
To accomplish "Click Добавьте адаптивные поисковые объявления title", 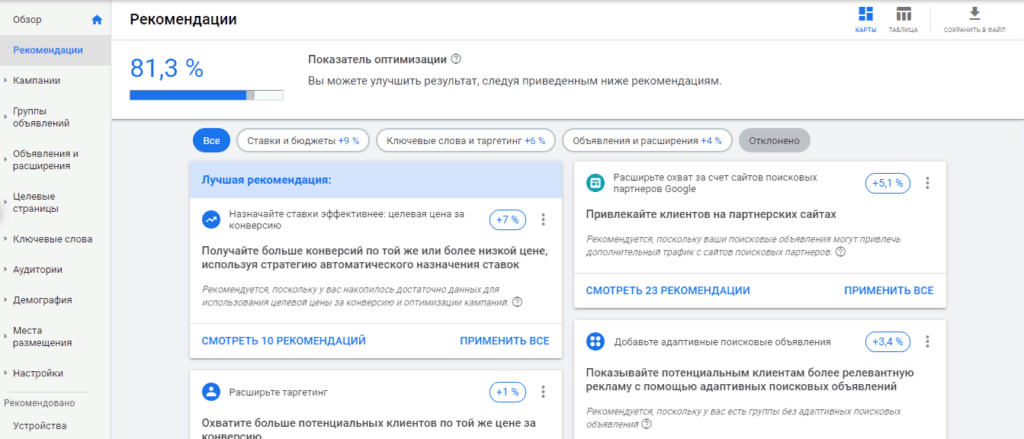I will (x=722, y=341).
